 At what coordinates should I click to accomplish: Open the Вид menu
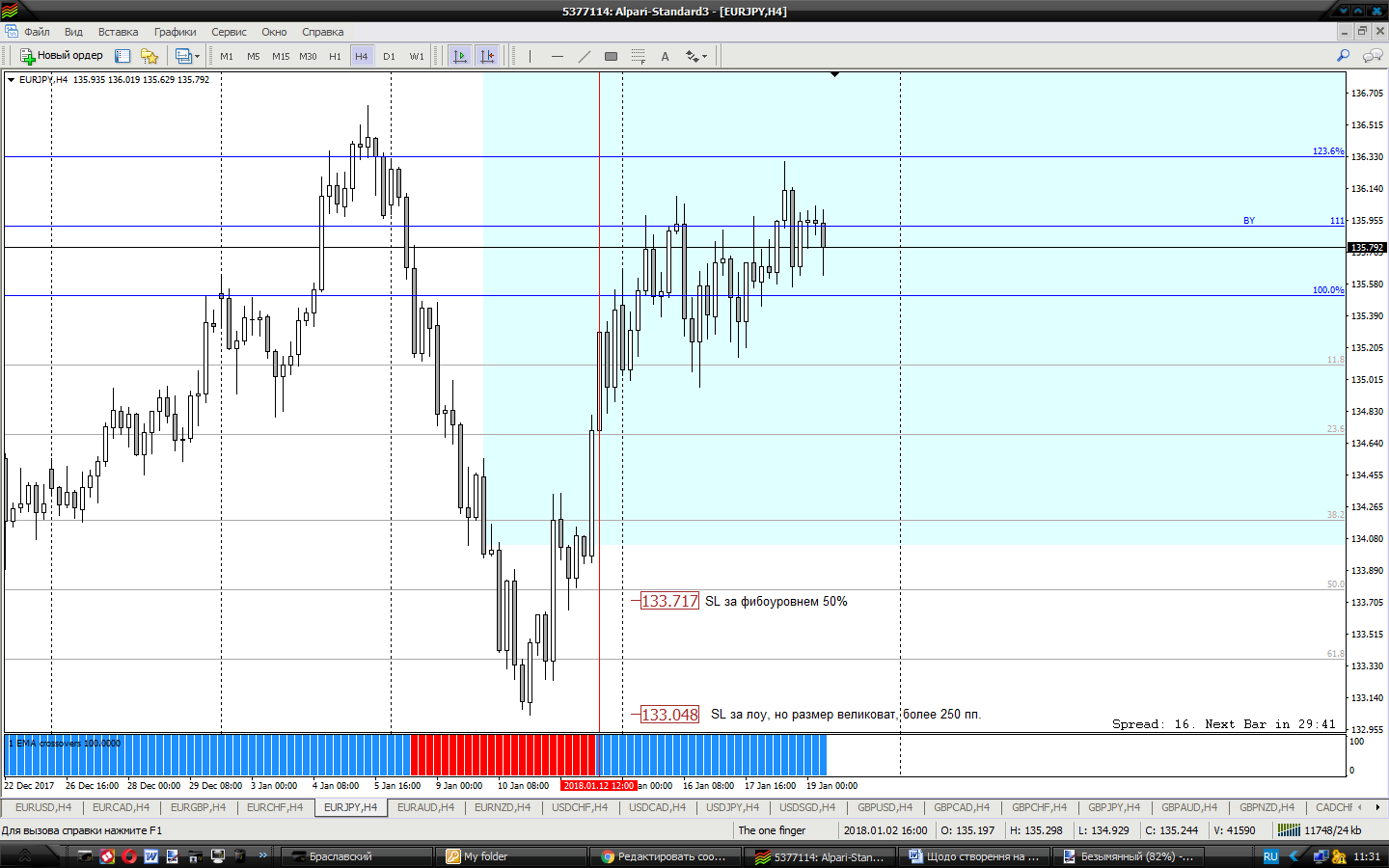click(73, 32)
